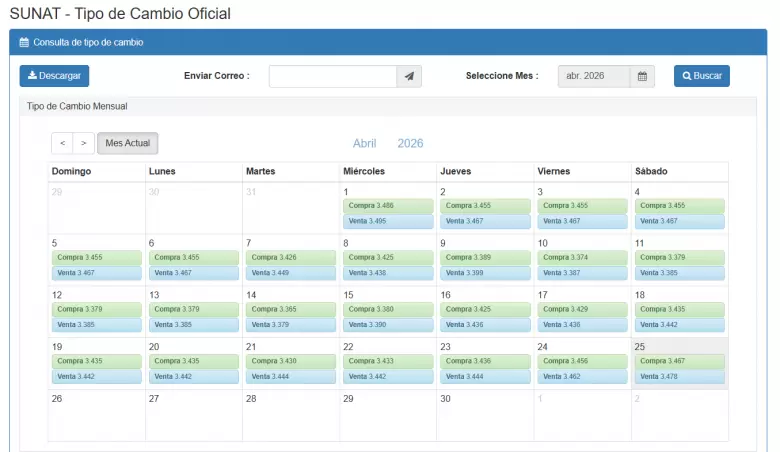The image size is (780, 452).
Task: Click Compra 3.467 on April 25
Action: (679, 361)
